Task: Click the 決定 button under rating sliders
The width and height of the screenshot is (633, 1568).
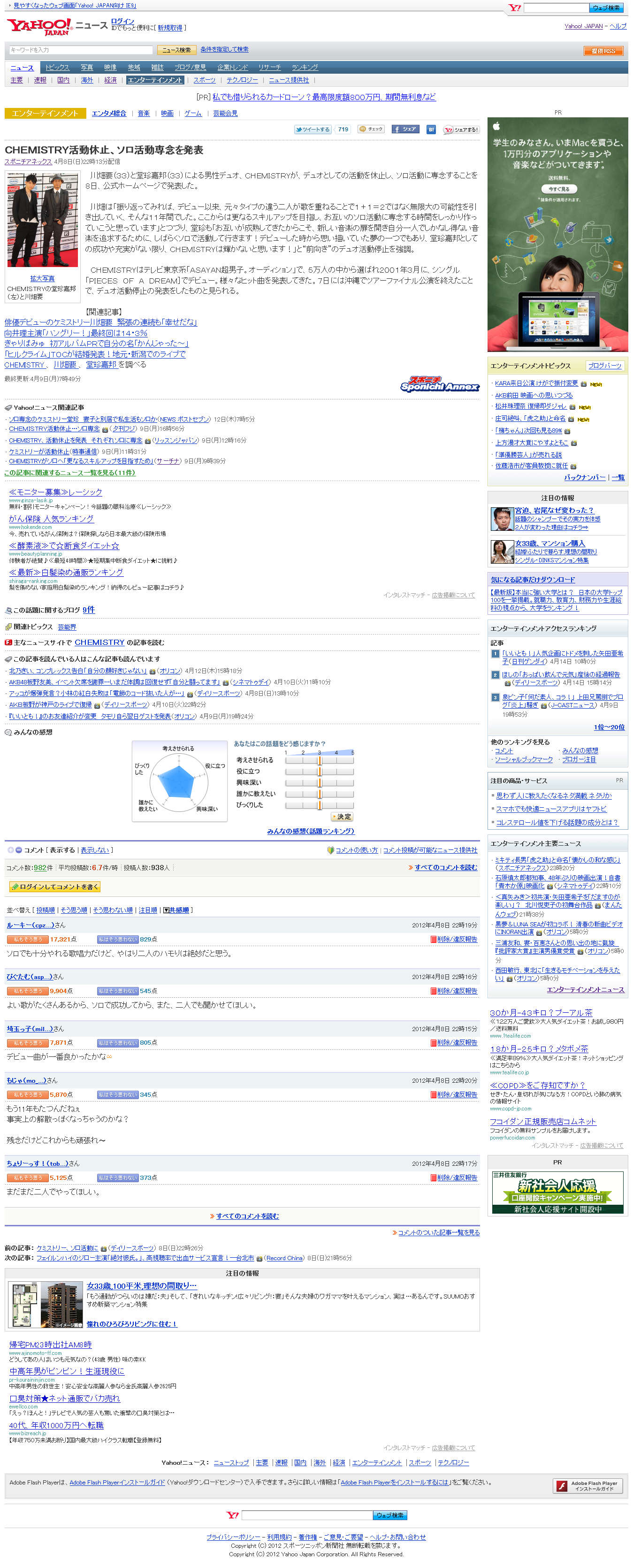Action: coord(342,817)
